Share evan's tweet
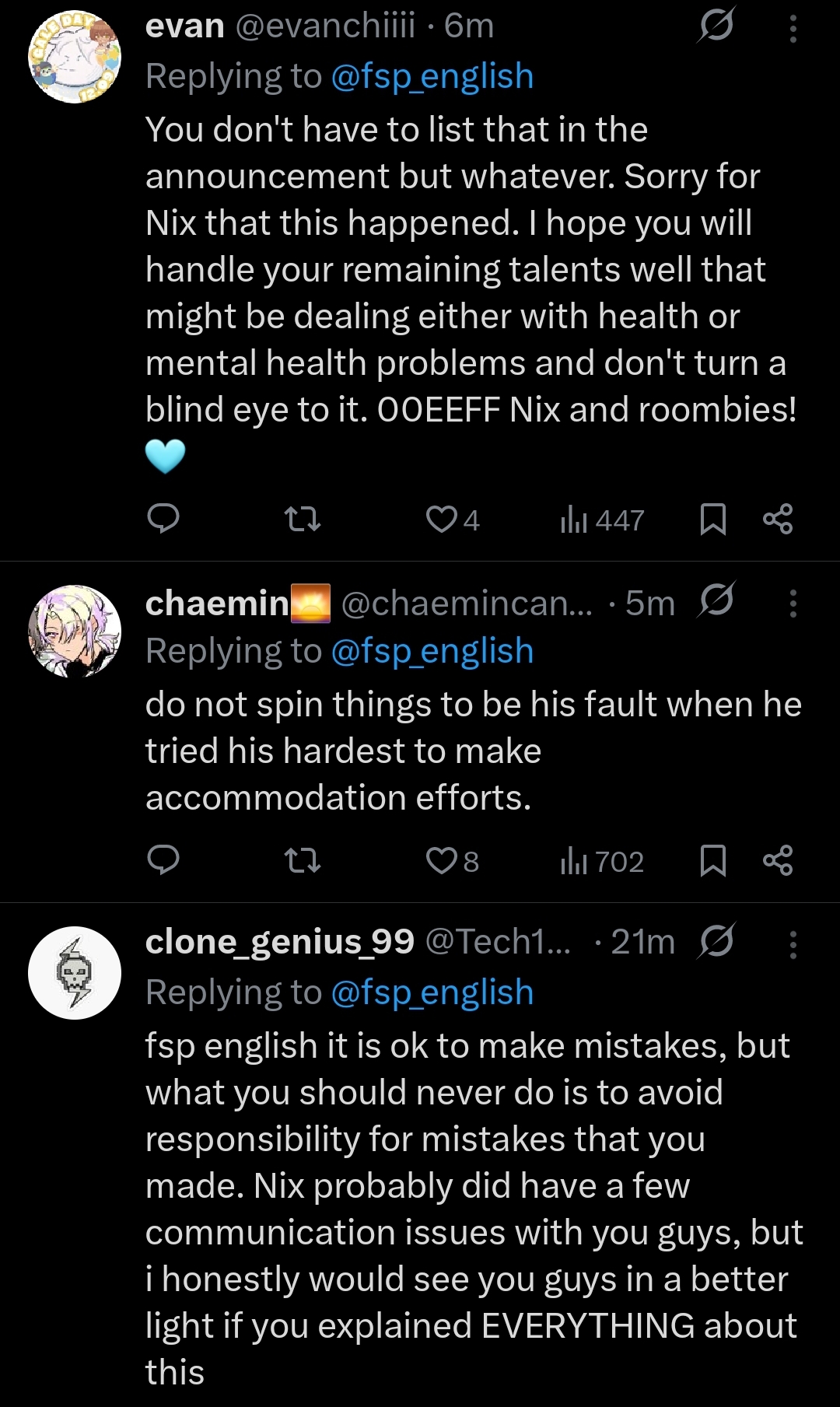 778,519
